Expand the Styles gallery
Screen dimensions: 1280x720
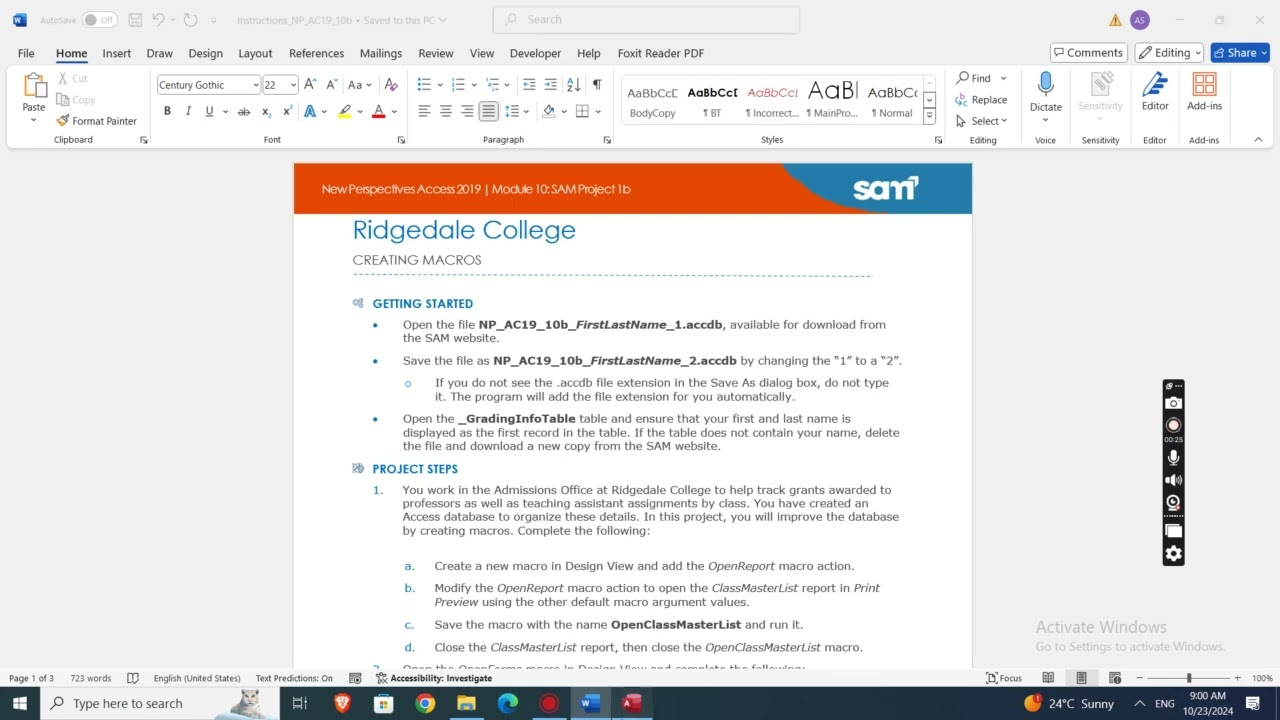click(929, 117)
